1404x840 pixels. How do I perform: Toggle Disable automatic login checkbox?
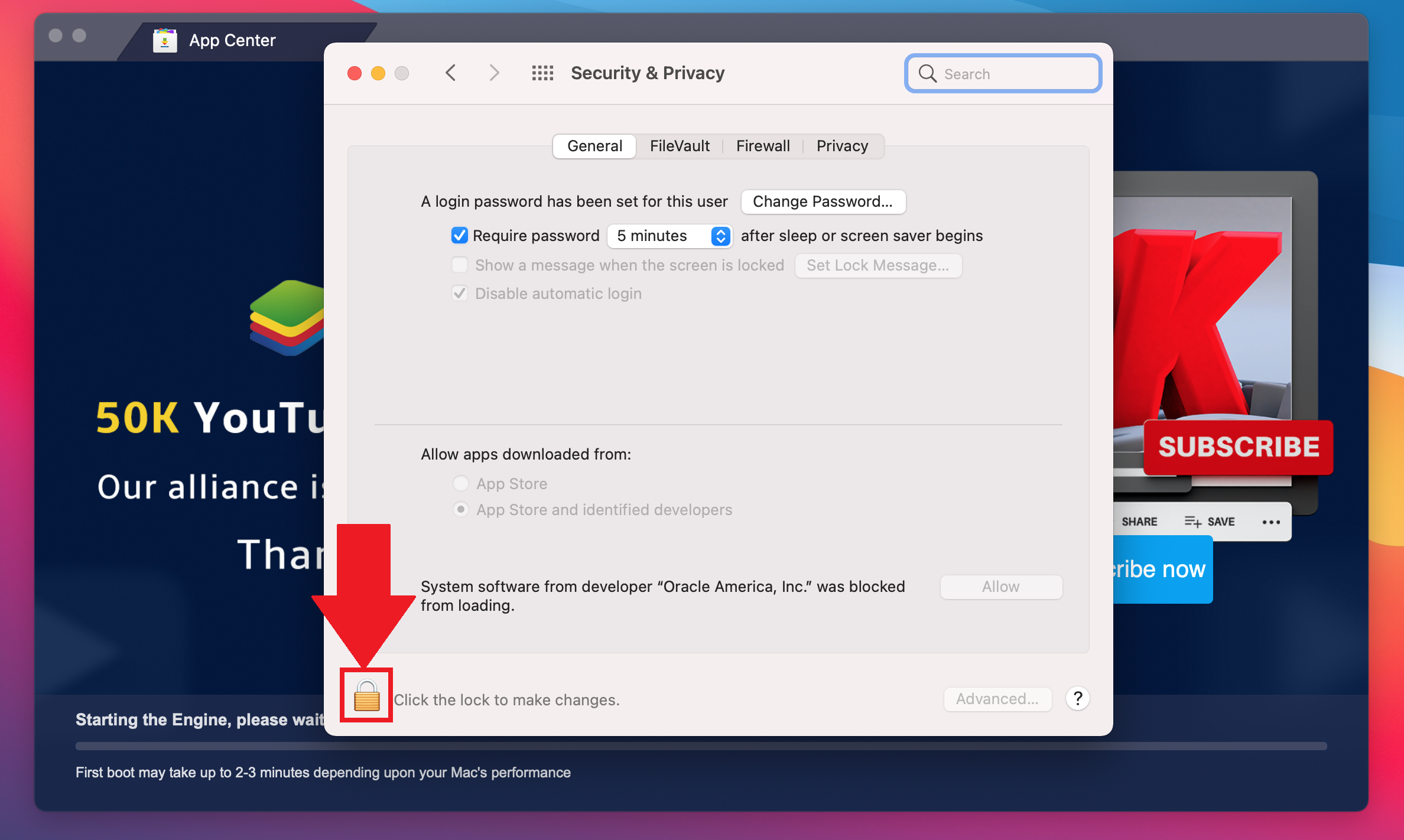459,293
